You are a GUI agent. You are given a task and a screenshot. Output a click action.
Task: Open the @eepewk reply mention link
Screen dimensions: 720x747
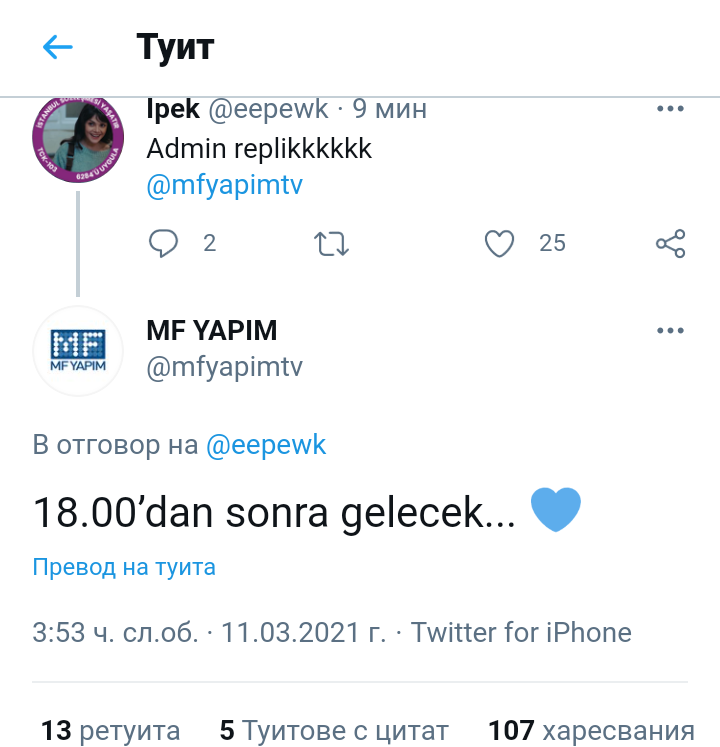[x=266, y=445]
